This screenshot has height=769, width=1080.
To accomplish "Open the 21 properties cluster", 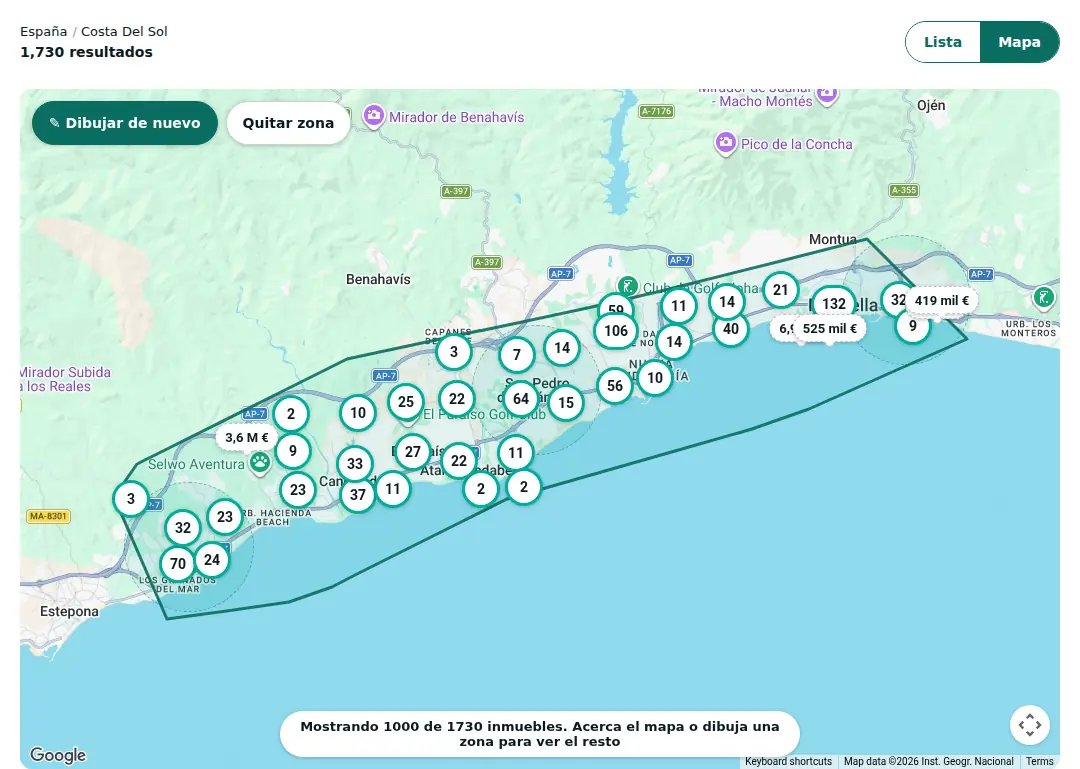I will (x=780, y=290).
